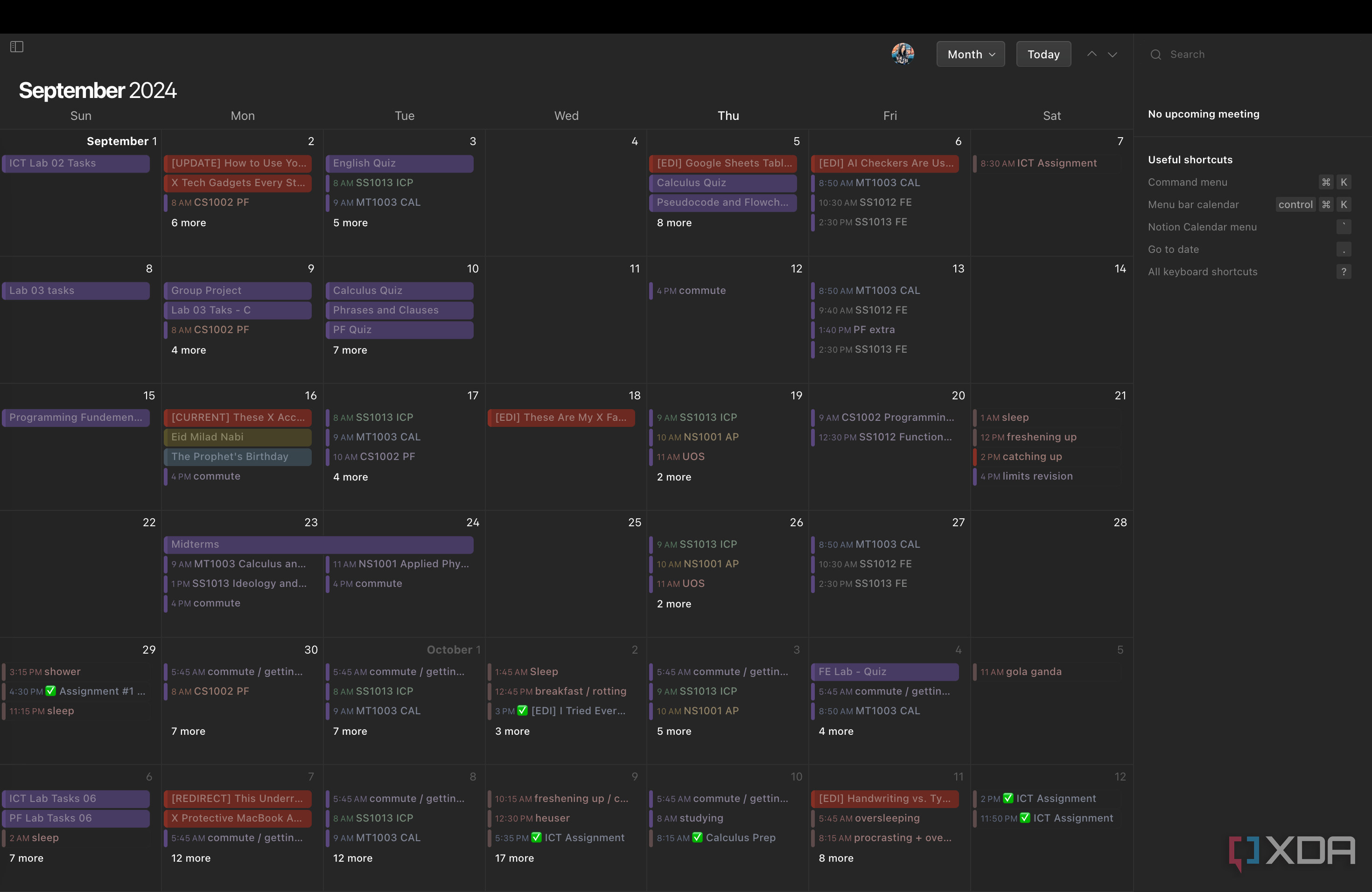Open The Prophet's Birthday event
This screenshot has width=1372, height=892.
coord(238,456)
